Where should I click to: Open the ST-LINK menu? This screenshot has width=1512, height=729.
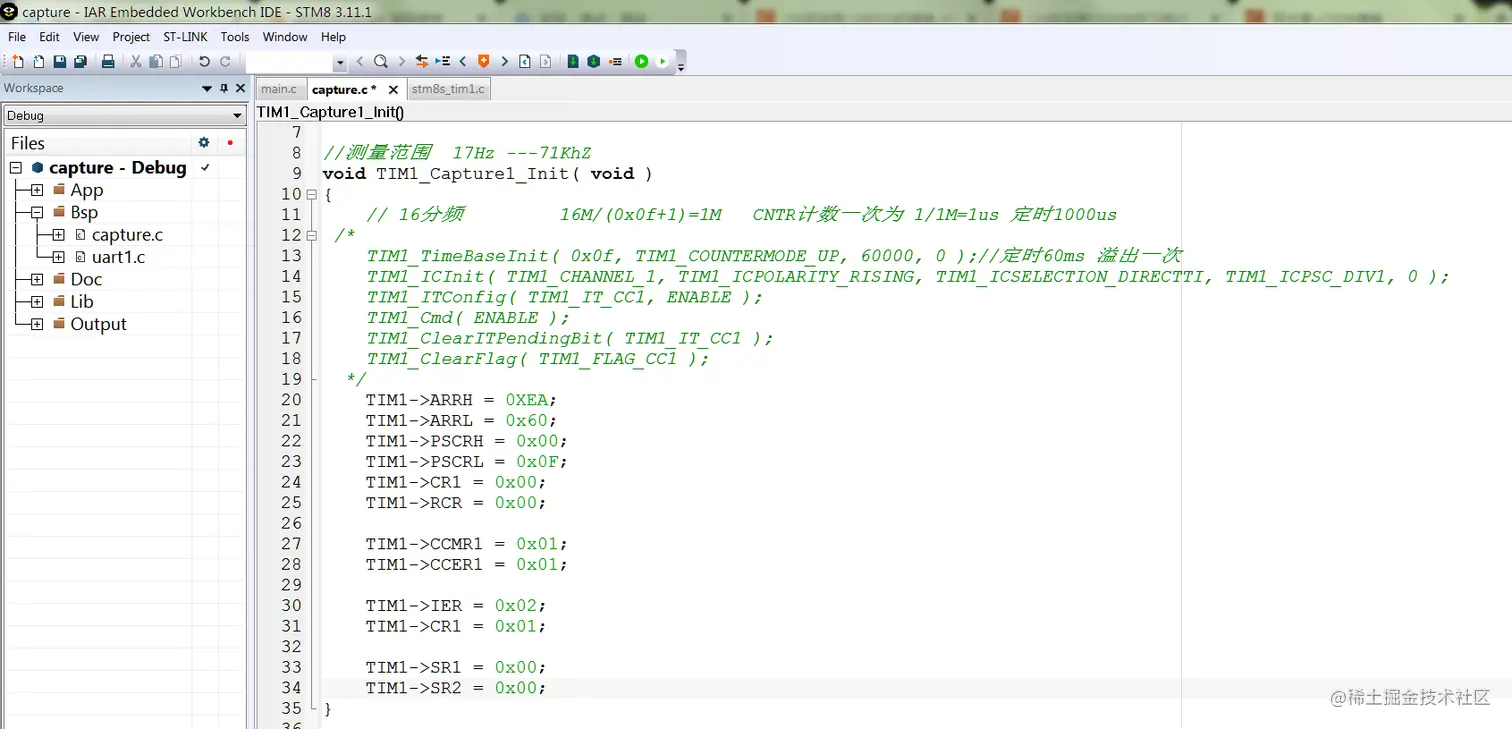coord(185,37)
